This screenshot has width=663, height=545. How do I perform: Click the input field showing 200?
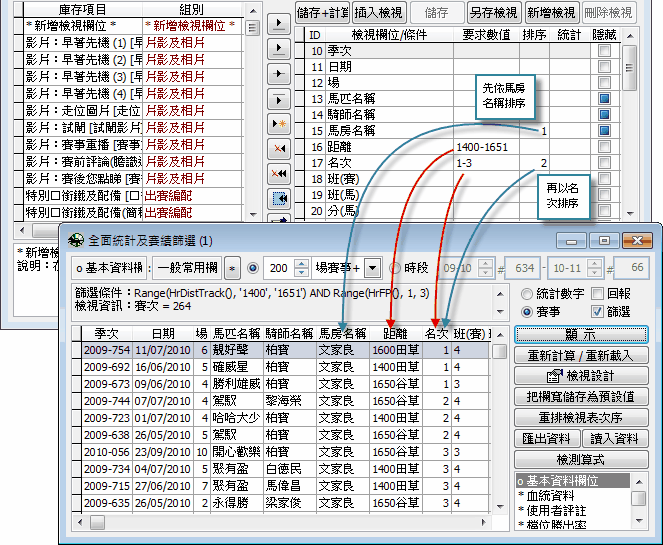[279, 268]
